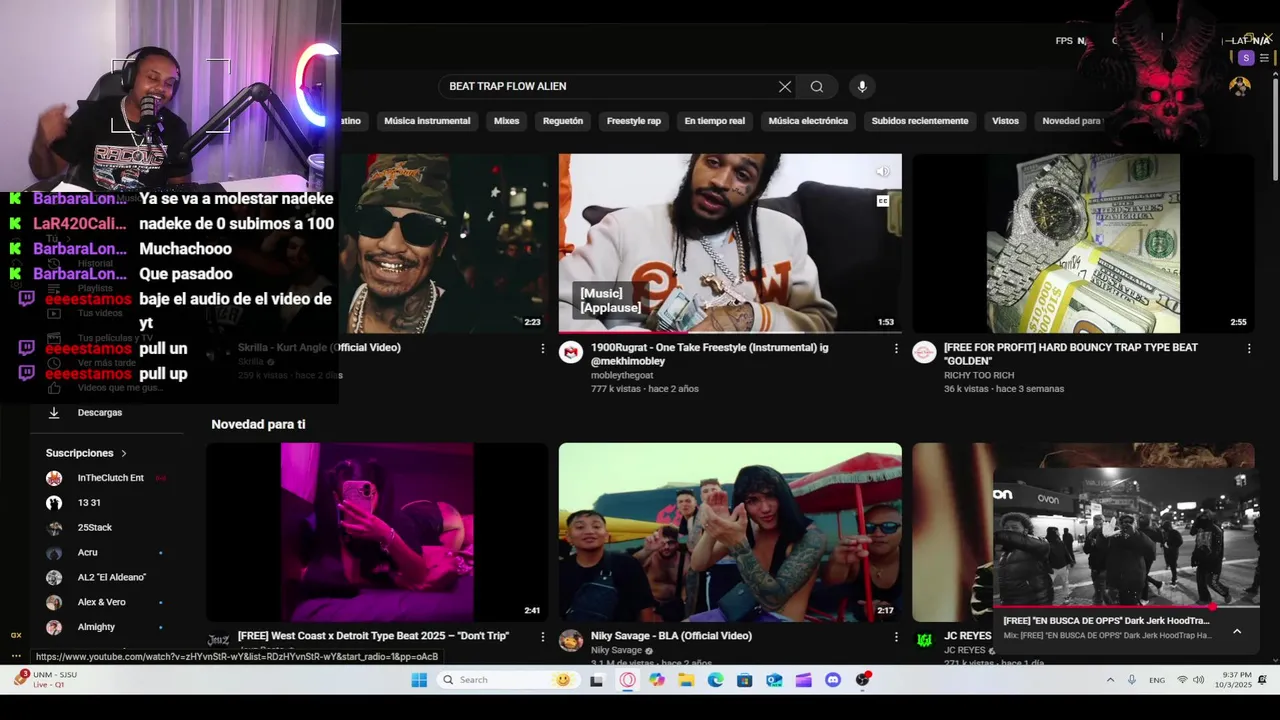The image size is (1280, 720).
Task: Open Windows Start menu
Action: point(419,680)
